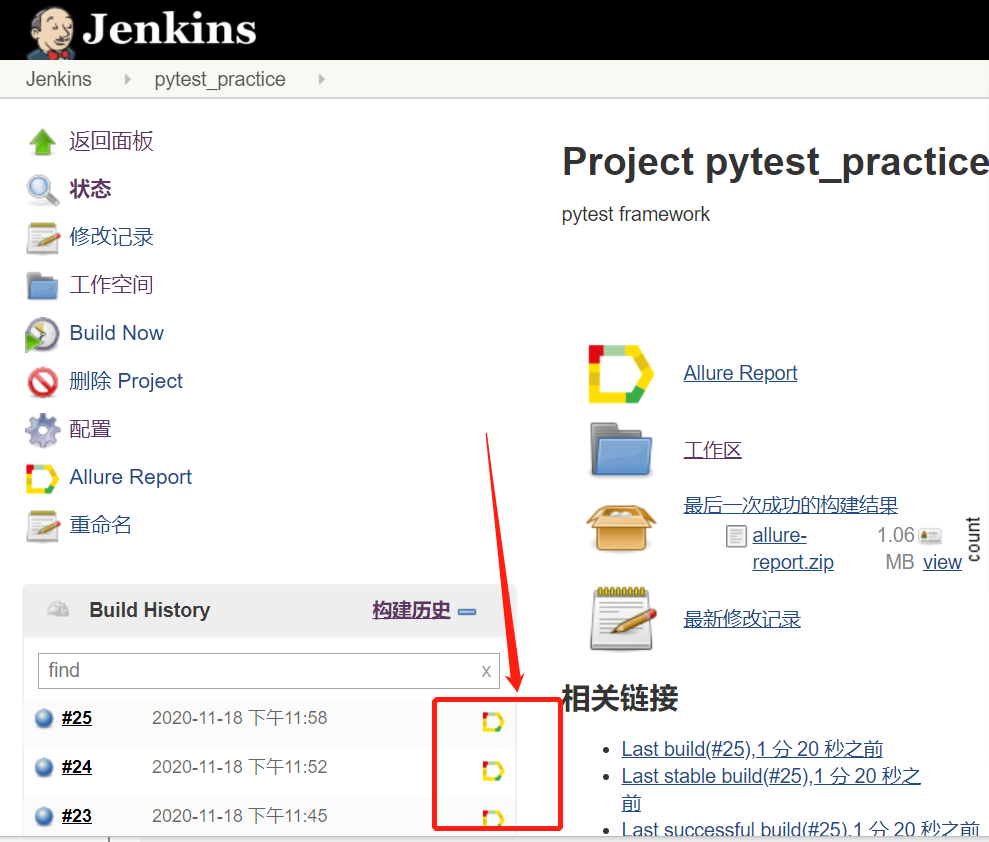Click the large Allure Report logo
This screenshot has width=989, height=842.
pos(621,373)
